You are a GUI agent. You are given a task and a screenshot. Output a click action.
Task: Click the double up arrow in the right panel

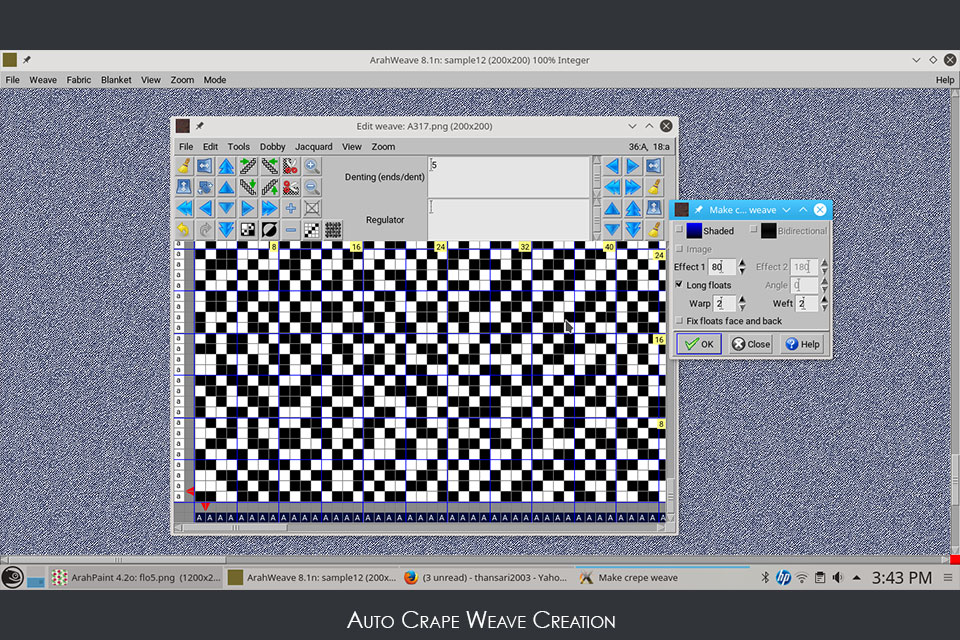tap(633, 208)
